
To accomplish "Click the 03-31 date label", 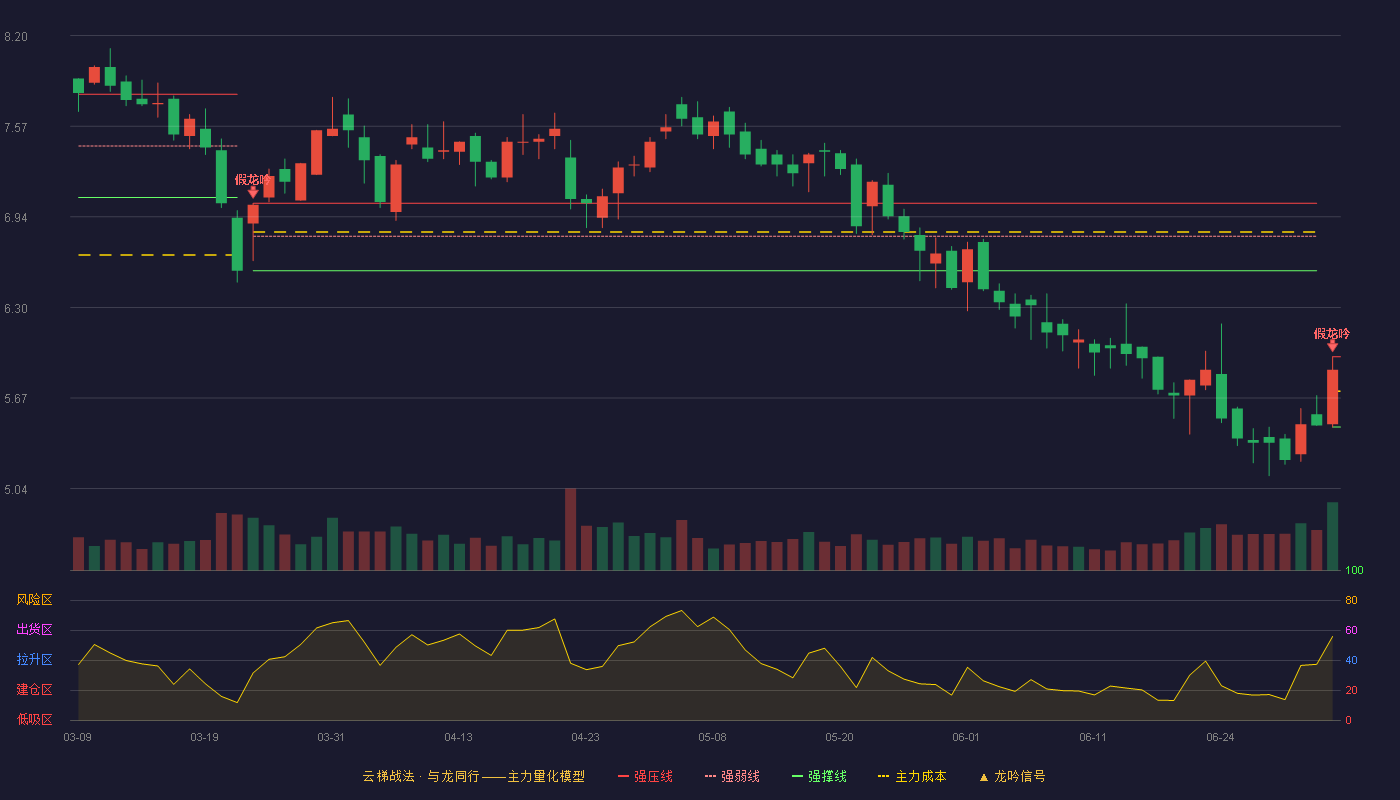I will click(x=331, y=737).
